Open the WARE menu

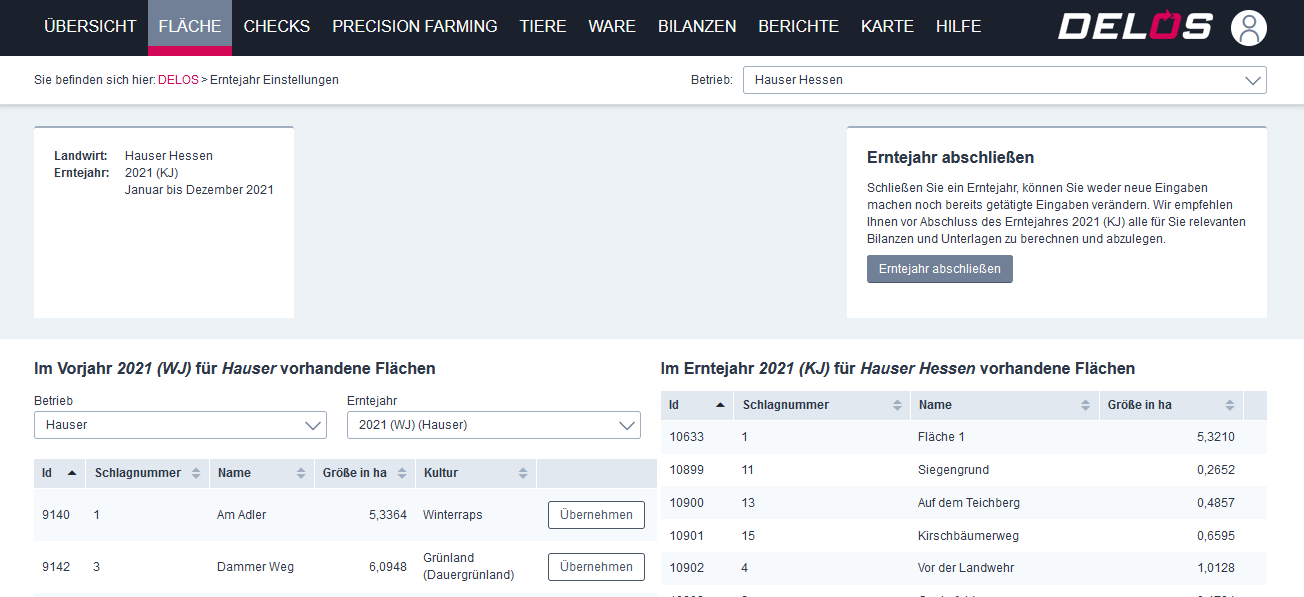pyautogui.click(x=612, y=27)
